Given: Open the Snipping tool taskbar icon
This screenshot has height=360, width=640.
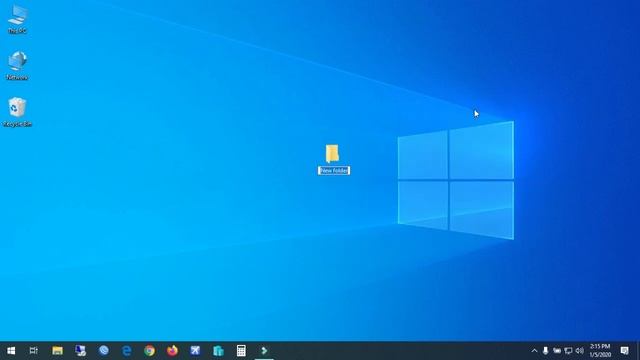Looking at the screenshot, I should 195,351.
